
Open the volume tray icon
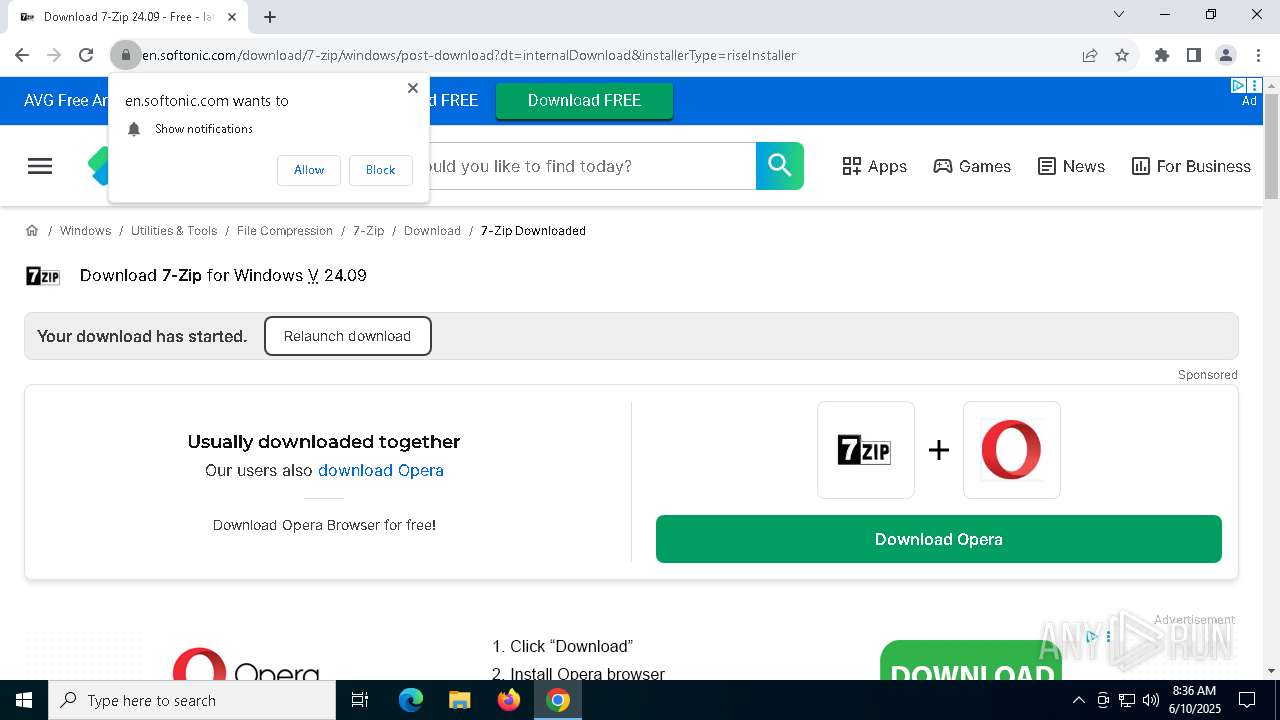[1151, 700]
